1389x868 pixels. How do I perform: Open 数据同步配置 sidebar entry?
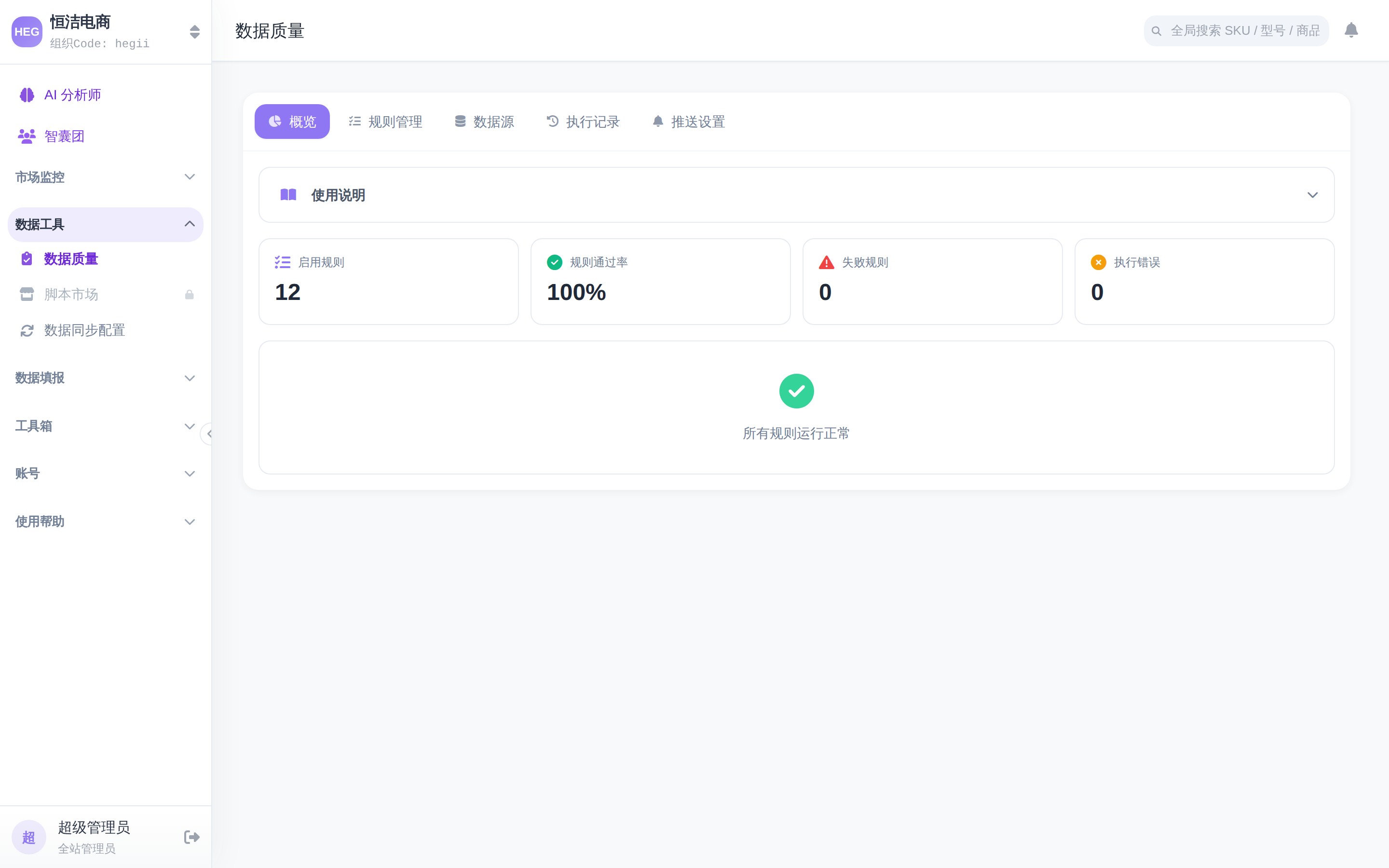pos(106,330)
